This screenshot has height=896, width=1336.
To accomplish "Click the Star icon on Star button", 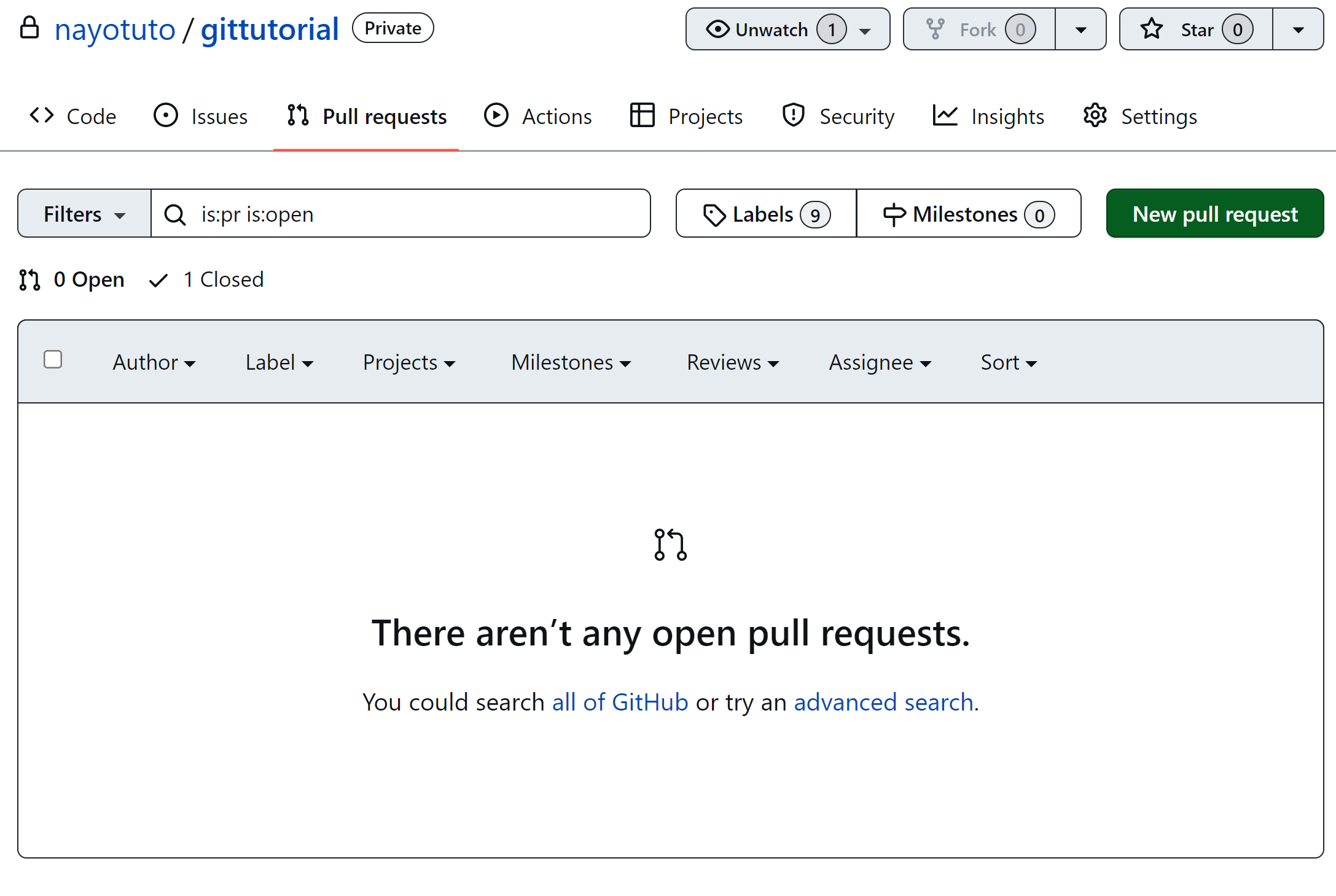I will [x=1152, y=29].
